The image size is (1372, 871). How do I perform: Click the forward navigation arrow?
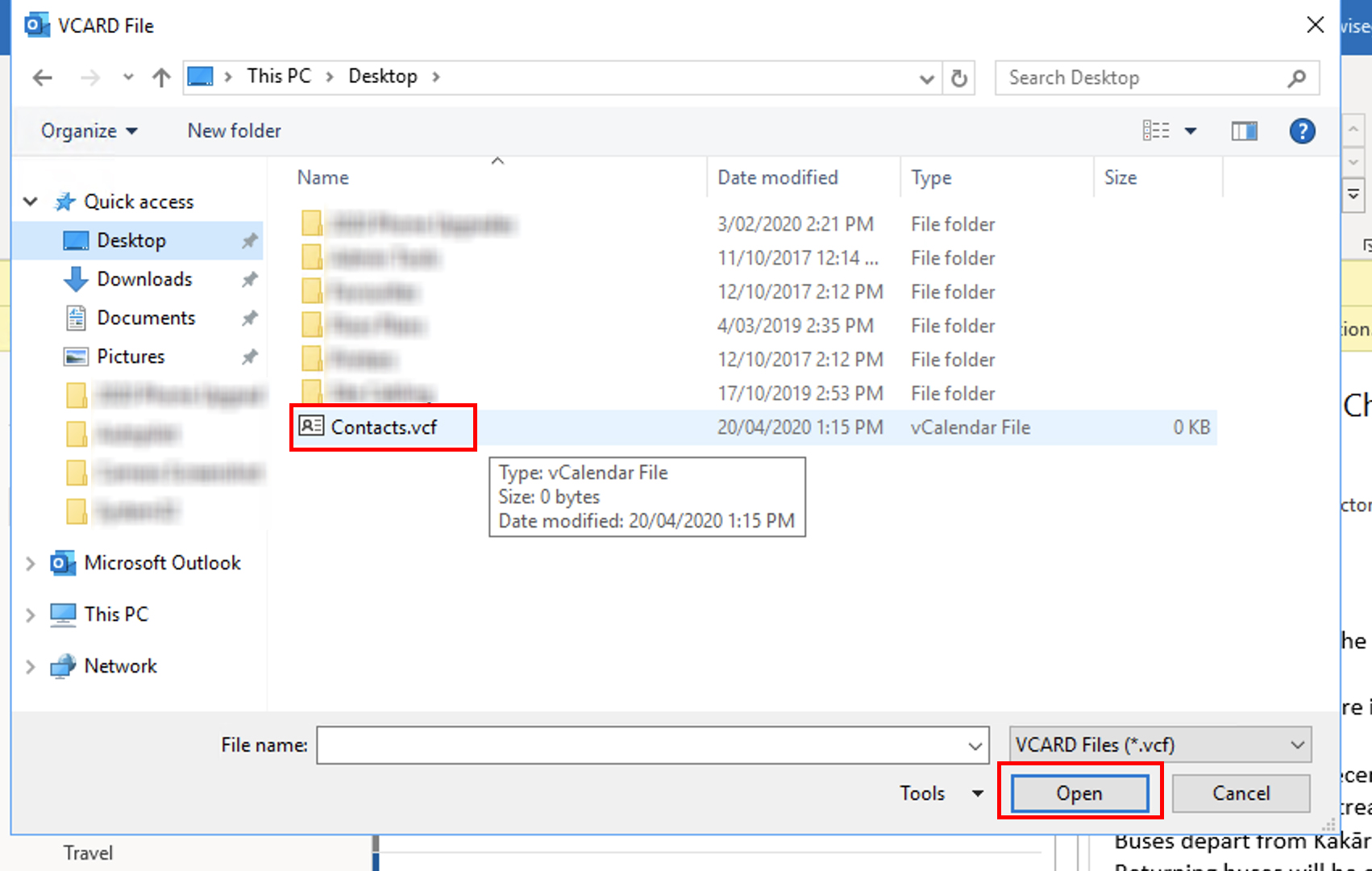tap(90, 77)
